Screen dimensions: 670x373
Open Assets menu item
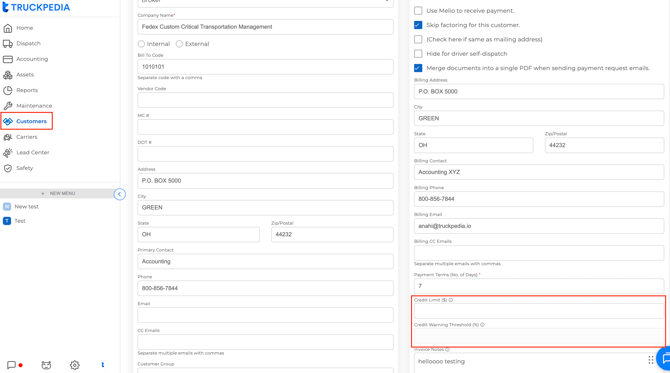(25, 75)
